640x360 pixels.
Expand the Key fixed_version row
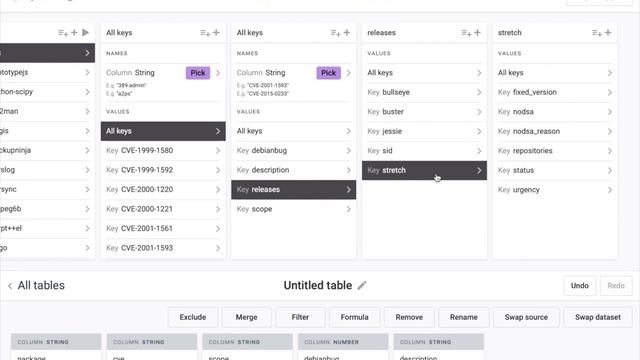click(555, 92)
